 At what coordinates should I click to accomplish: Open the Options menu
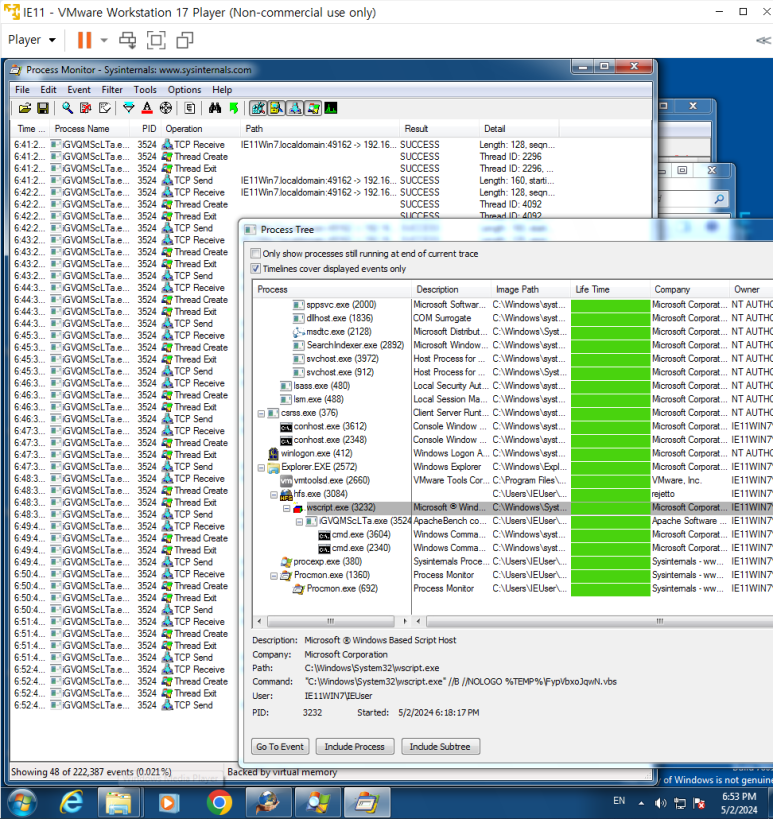184,90
